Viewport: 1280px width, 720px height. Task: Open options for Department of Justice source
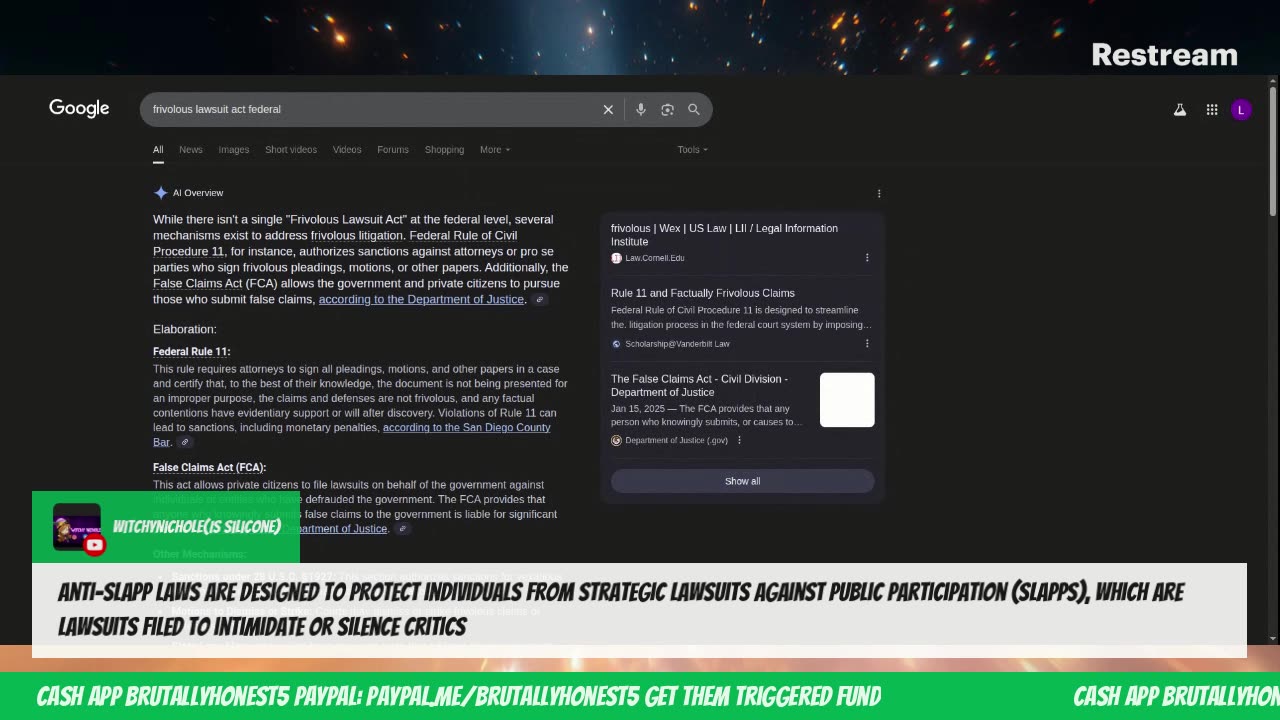coord(739,440)
